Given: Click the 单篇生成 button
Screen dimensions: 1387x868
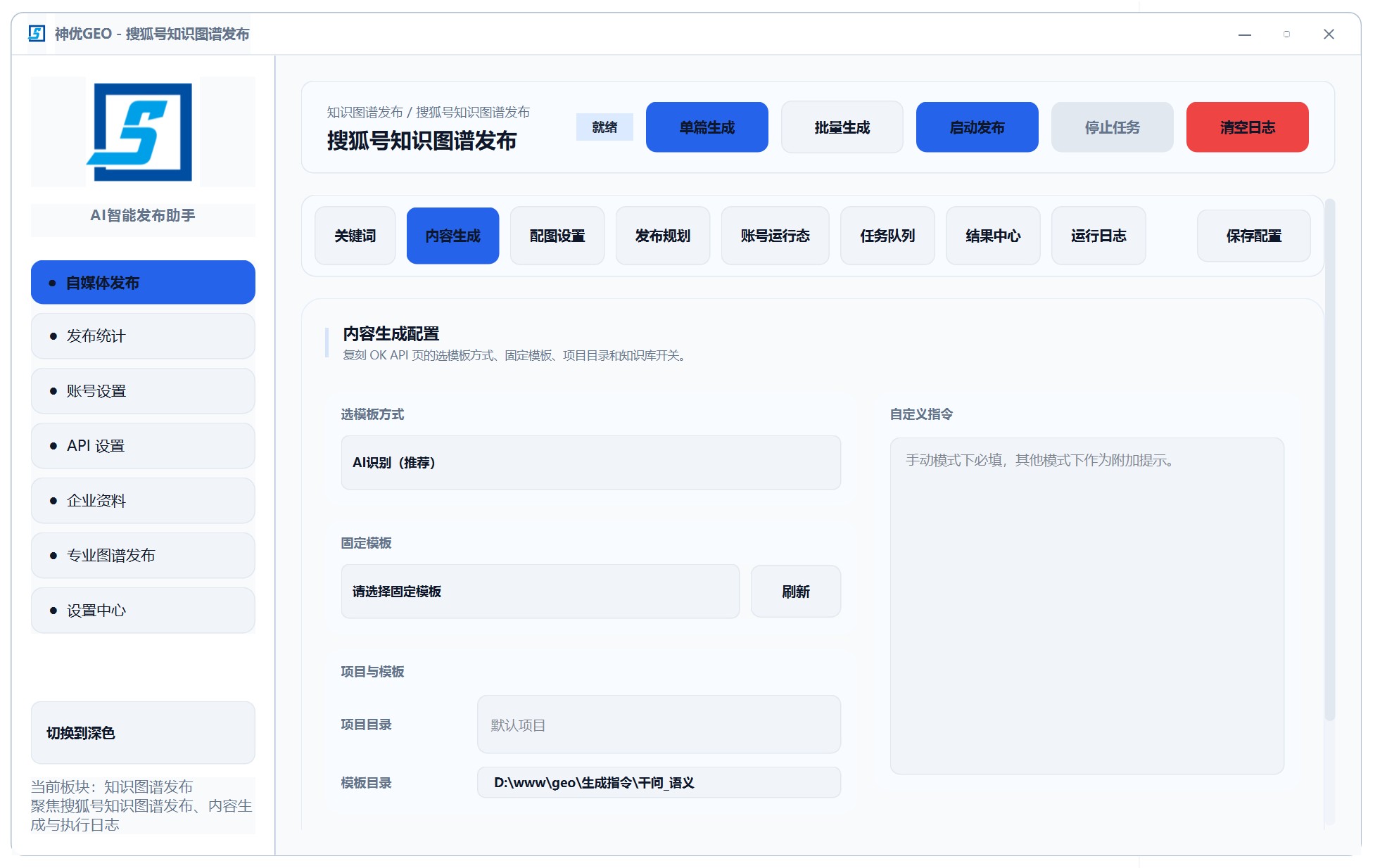Looking at the screenshot, I should [707, 127].
